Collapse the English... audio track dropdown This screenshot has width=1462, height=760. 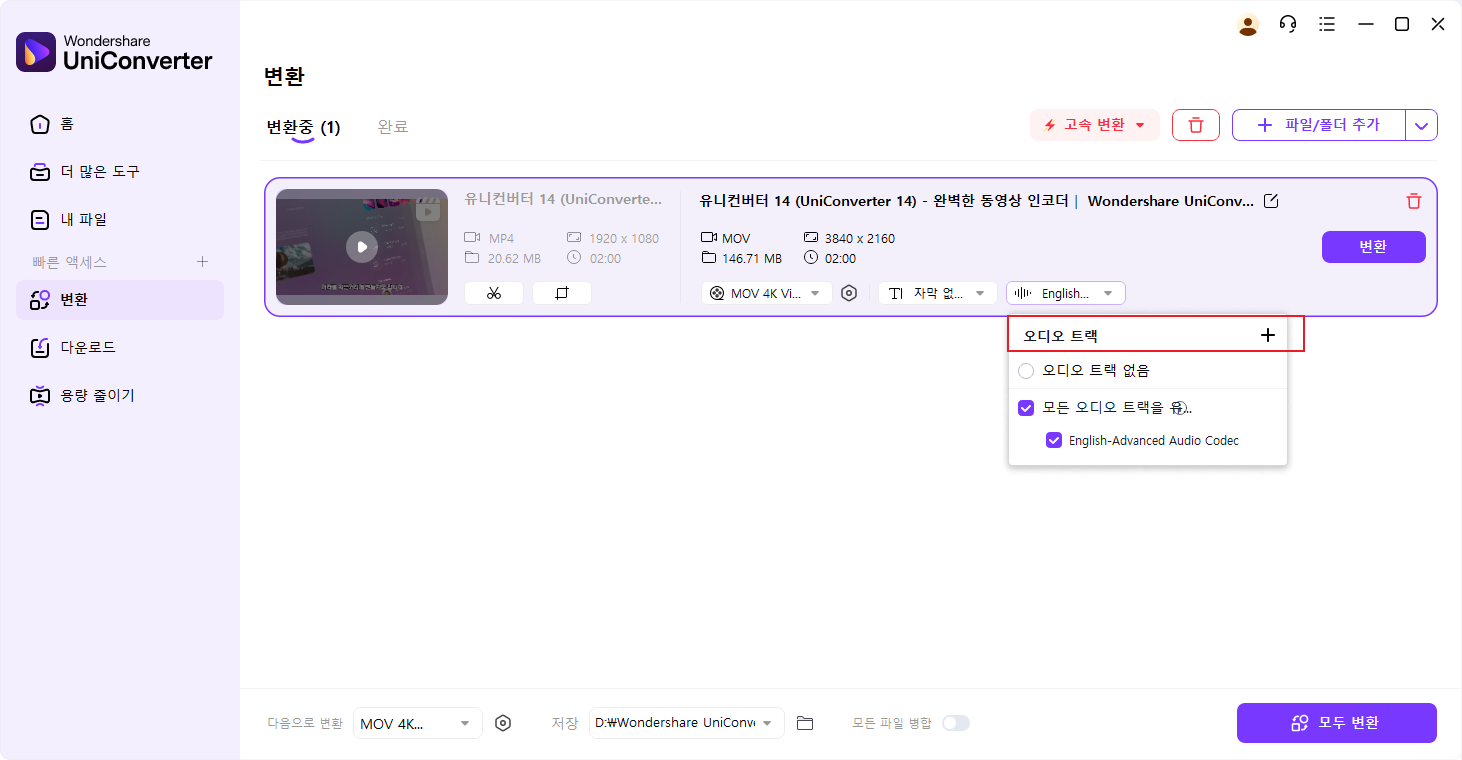tap(1066, 293)
